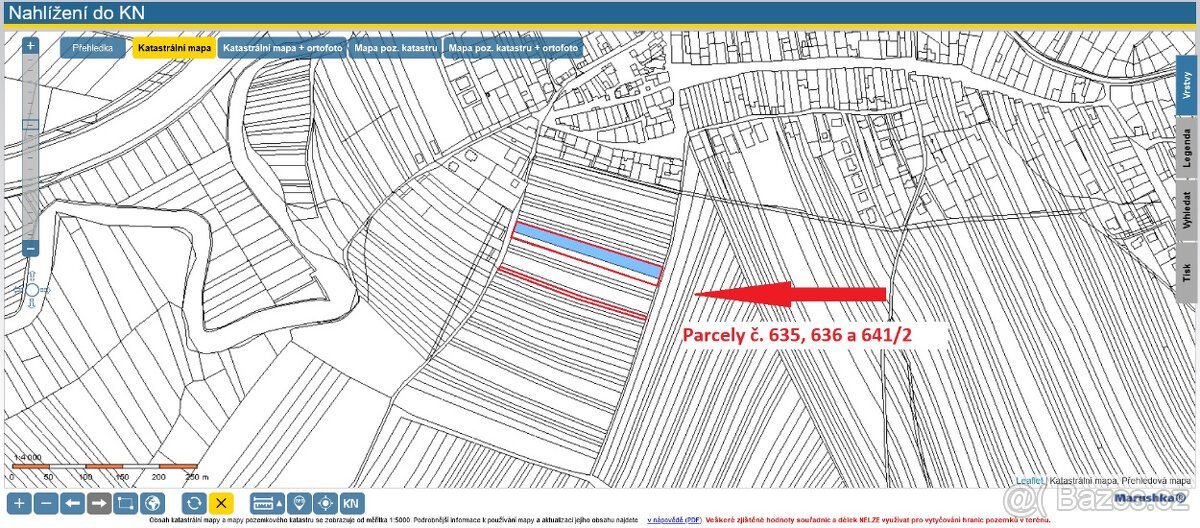Zoom in with bottom toolbar plus button

20,503
